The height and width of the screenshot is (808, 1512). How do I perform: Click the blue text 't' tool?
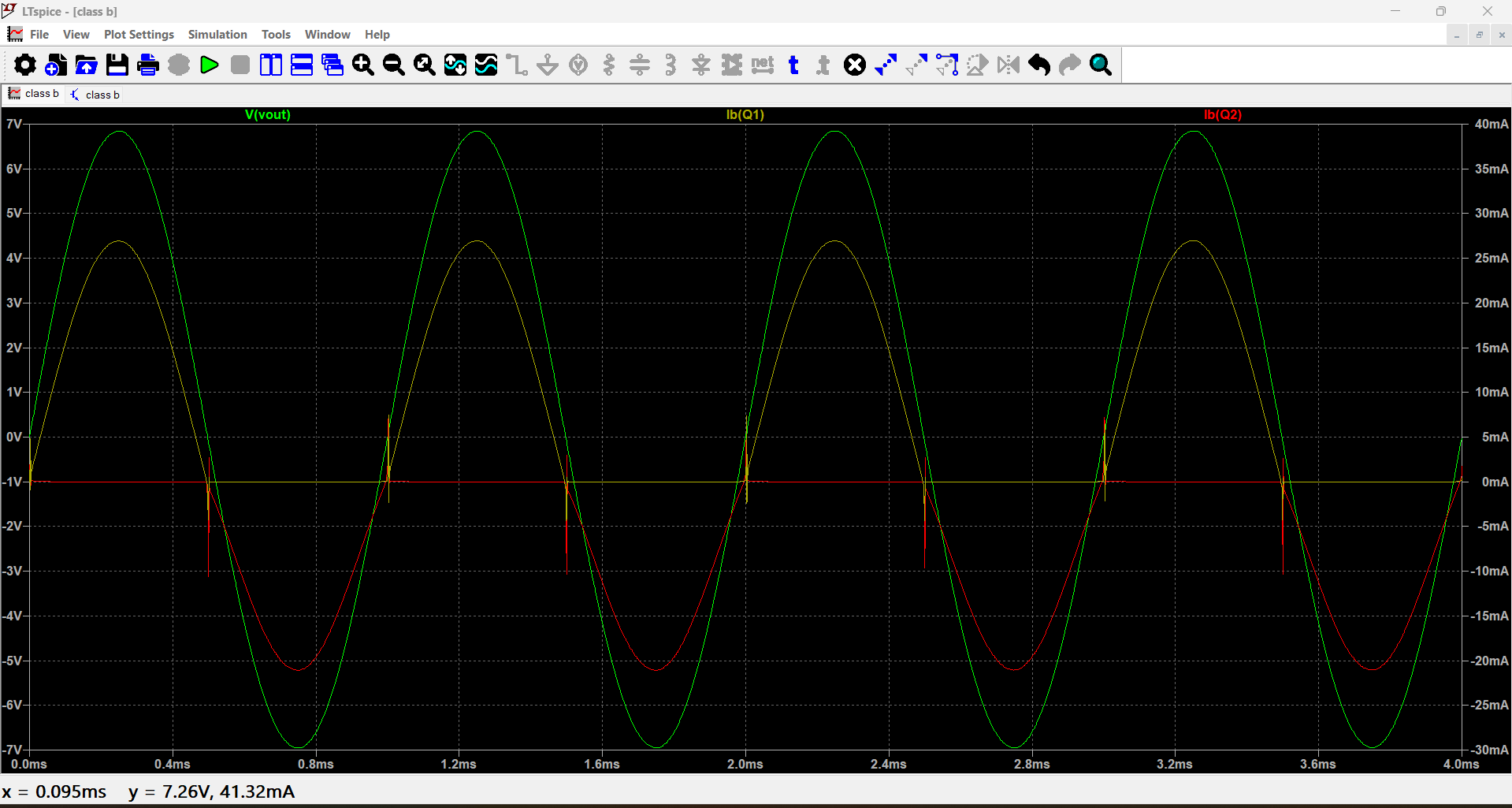[793, 65]
